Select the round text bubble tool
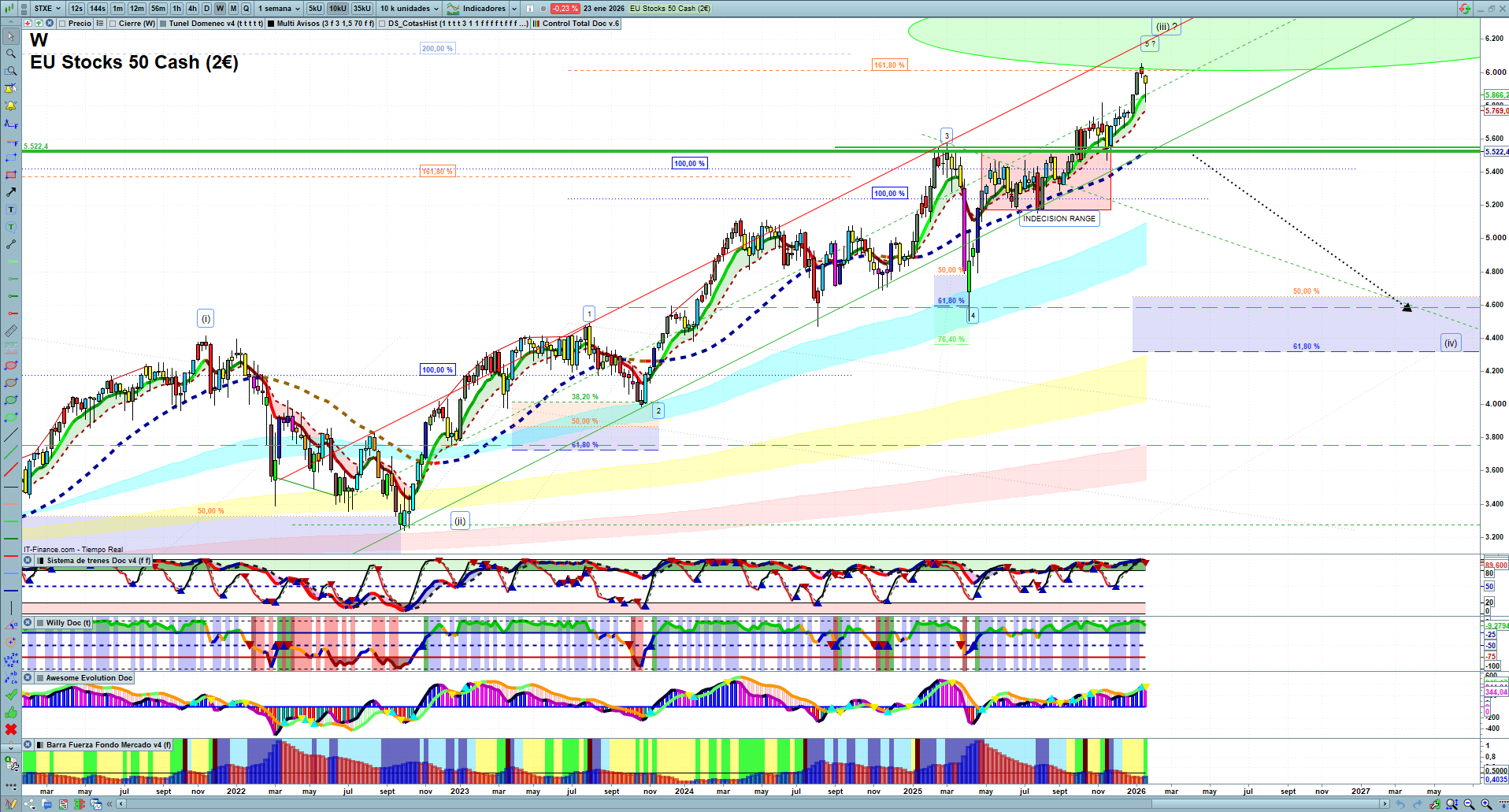Viewport: 1509px width, 812px height. pos(11,227)
